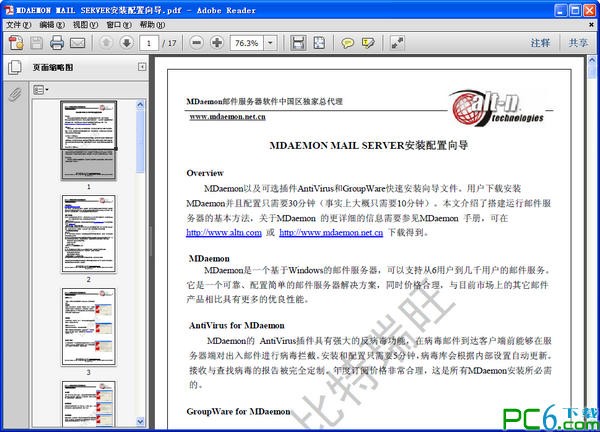The width and height of the screenshot is (600, 432).
Task: Open the 编辑 menu
Action: tap(52, 24)
